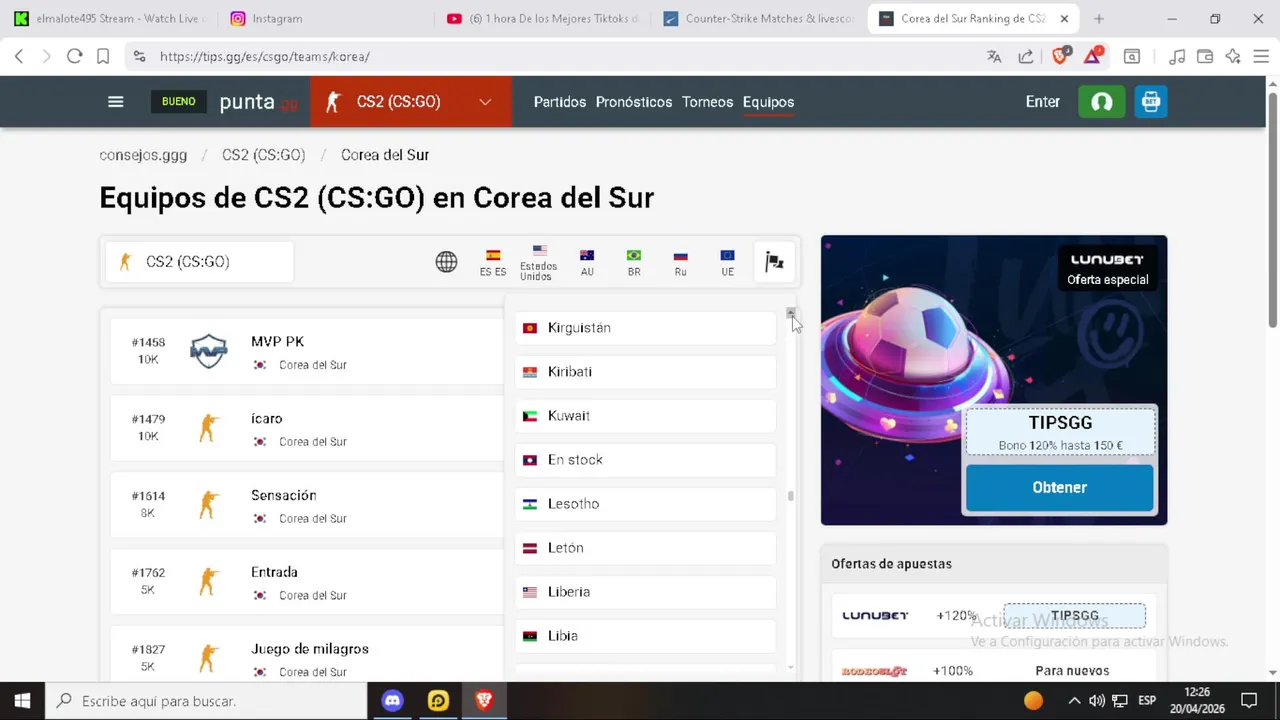This screenshot has height=720, width=1280.
Task: Click the Enter login link
Action: click(1042, 102)
